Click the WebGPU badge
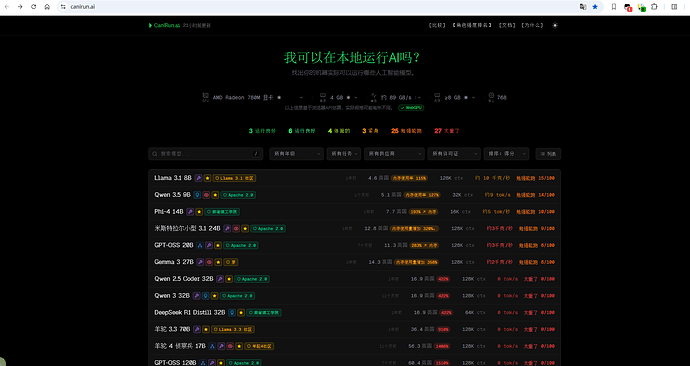690x366 pixels. (x=411, y=108)
